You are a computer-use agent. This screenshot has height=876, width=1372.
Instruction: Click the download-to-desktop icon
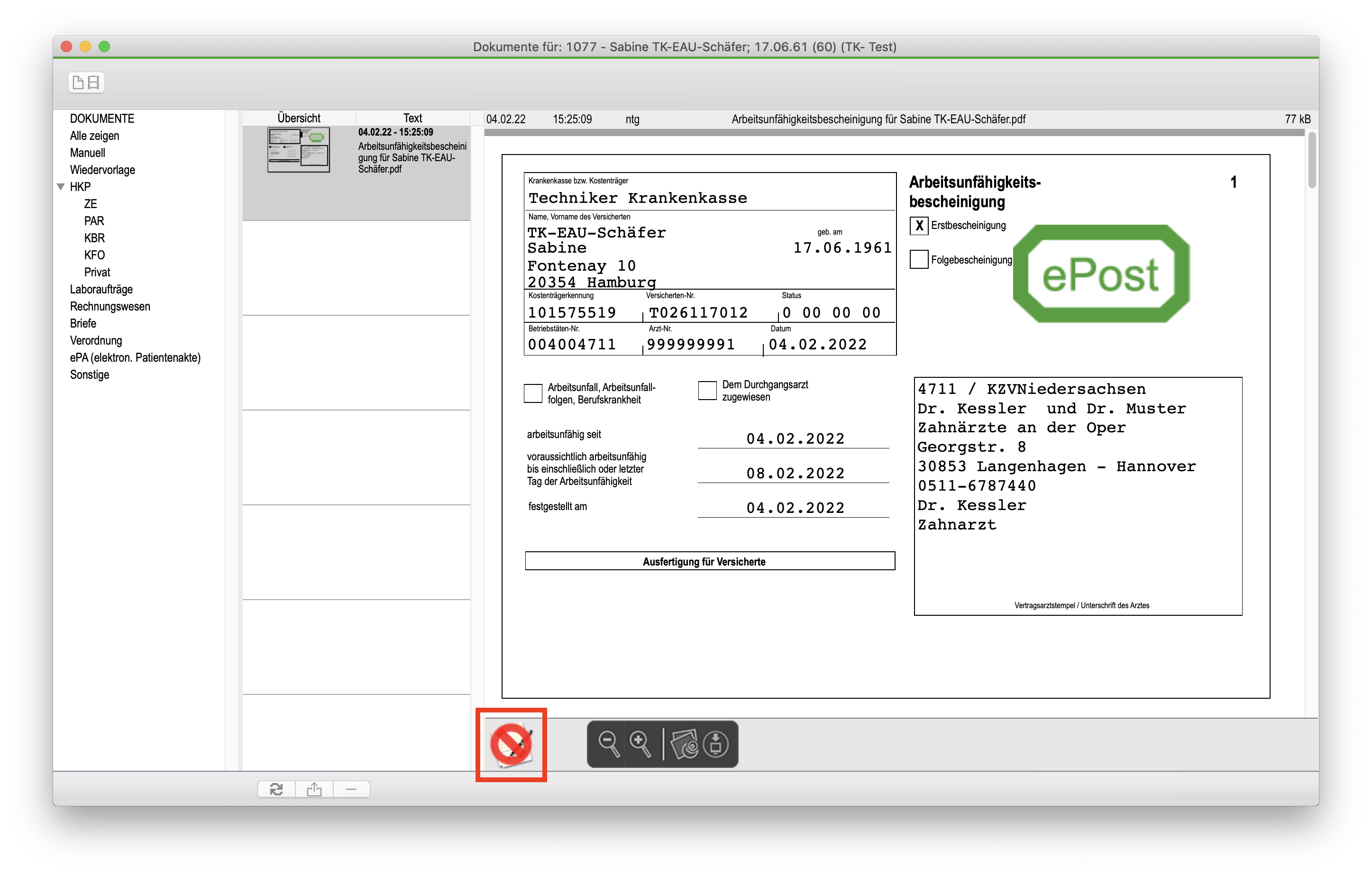tap(715, 744)
